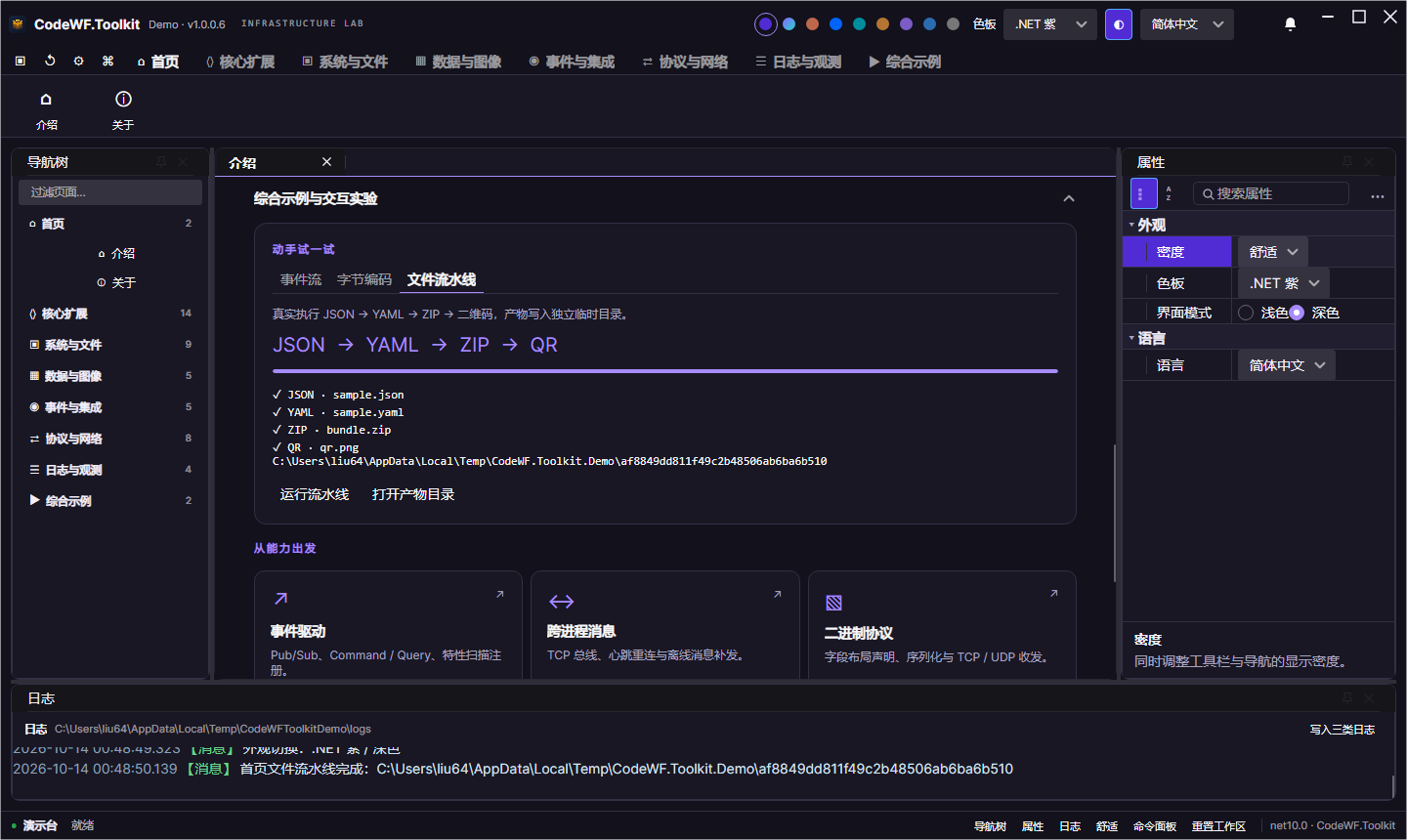1407x840 pixels.
Task: Open settings via the gear icon
Action: pyautogui.click(x=79, y=61)
